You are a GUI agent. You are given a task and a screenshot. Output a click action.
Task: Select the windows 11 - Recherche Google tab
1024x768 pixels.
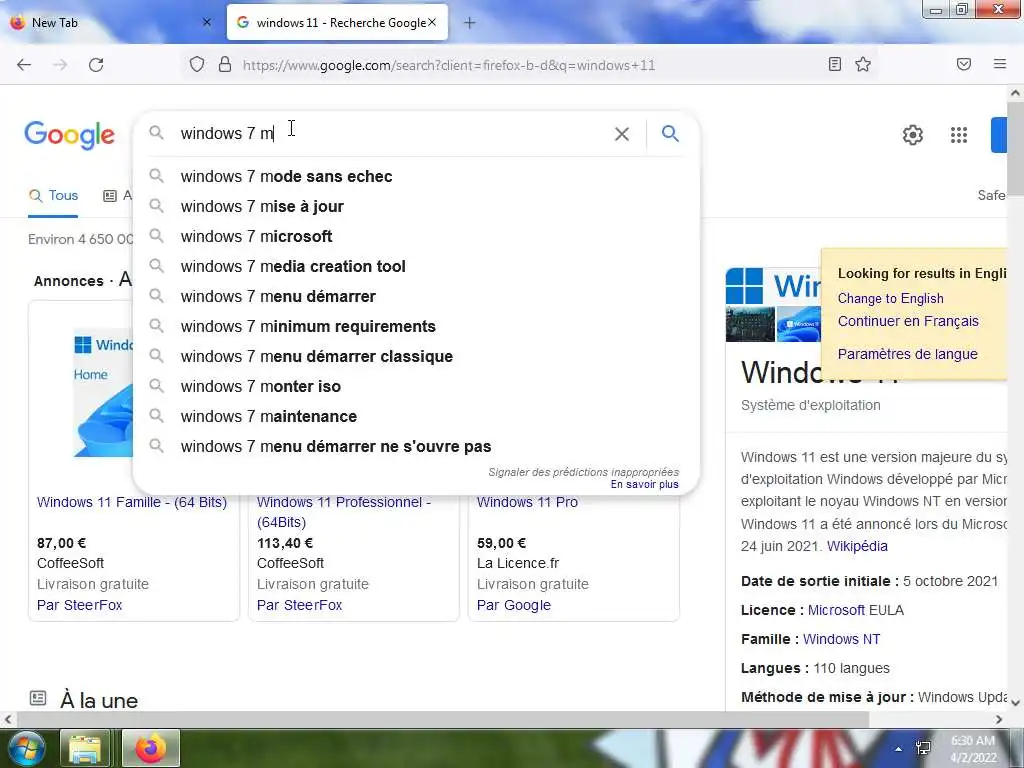pyautogui.click(x=337, y=22)
